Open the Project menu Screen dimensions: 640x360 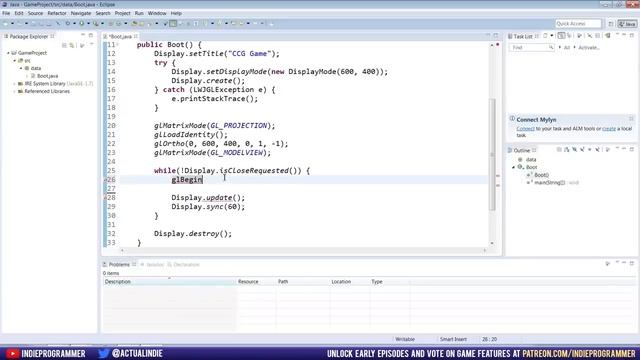tap(122, 13)
